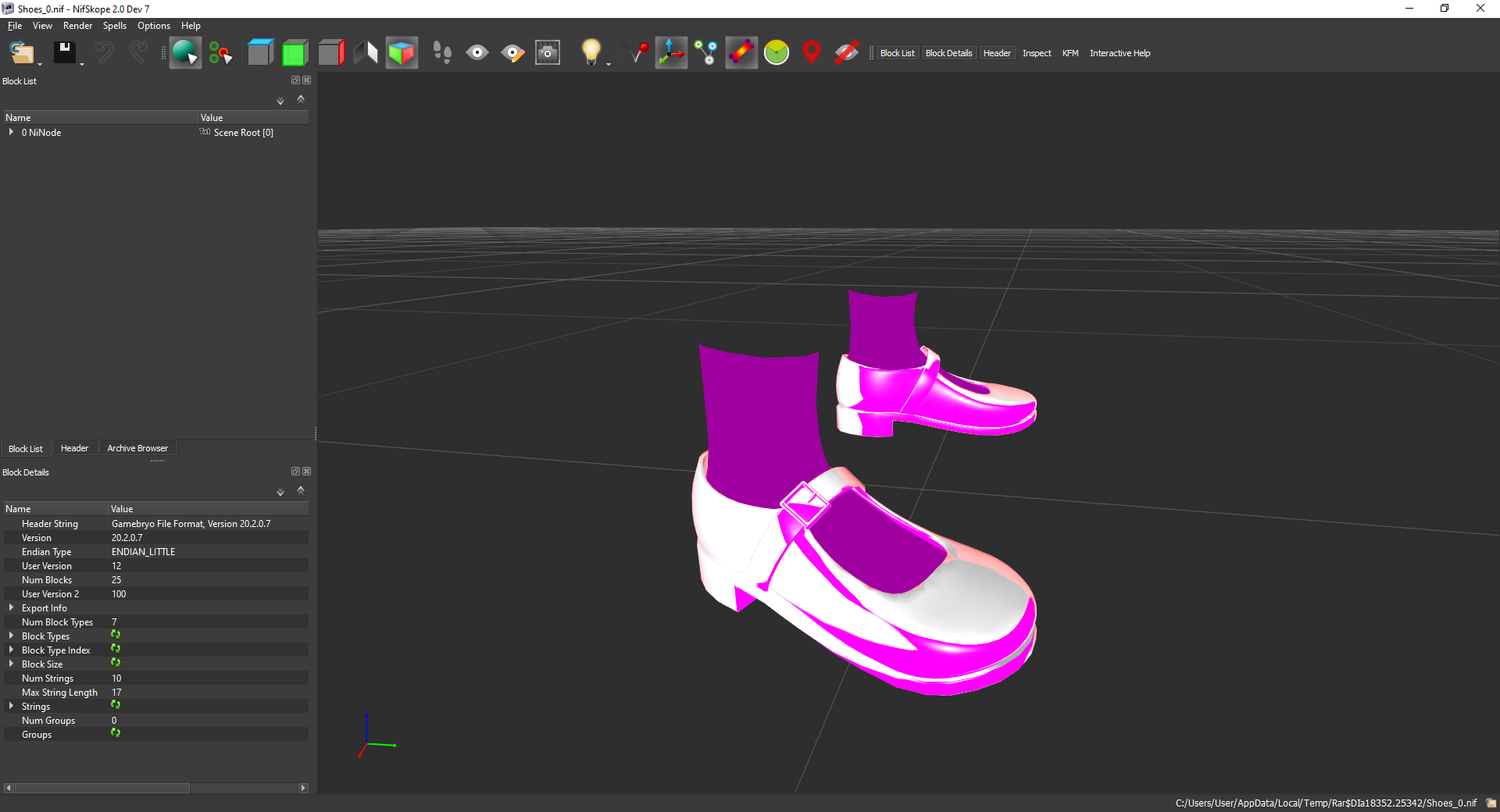Switch to the top view blue cube
The height and width of the screenshot is (812, 1500).
tap(260, 53)
